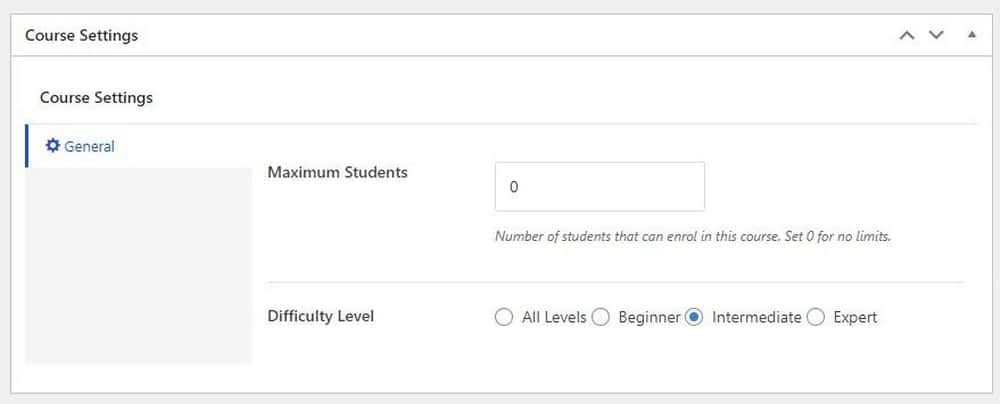Click the move panel down chevron

click(936, 36)
